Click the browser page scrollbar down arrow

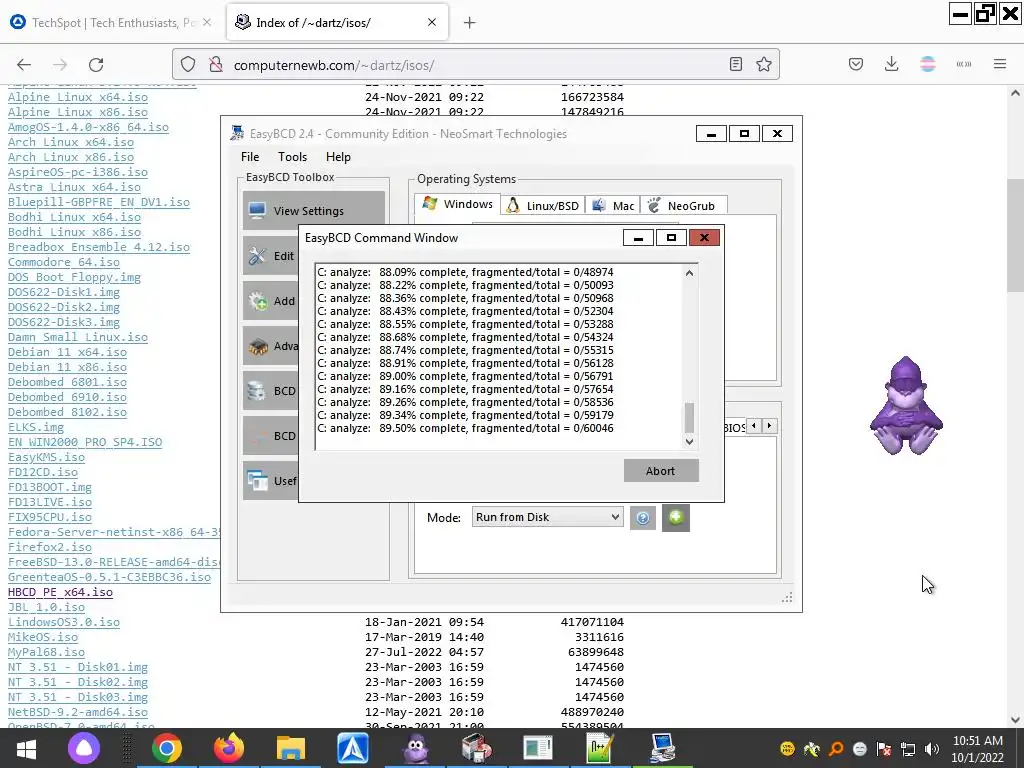click(1015, 720)
